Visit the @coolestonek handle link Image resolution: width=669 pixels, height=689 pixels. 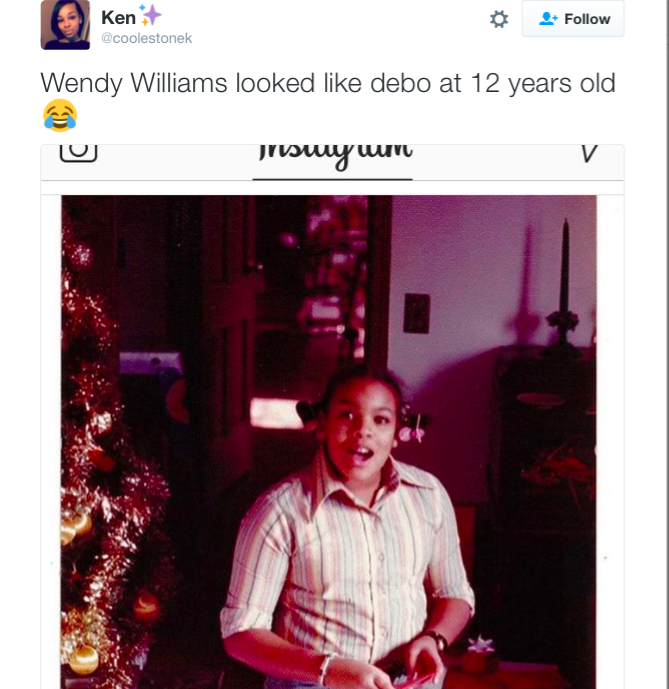tap(146, 38)
